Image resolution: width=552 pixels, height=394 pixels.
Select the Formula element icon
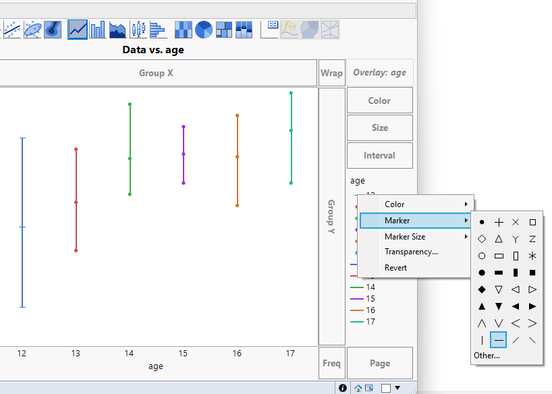tap(290, 30)
